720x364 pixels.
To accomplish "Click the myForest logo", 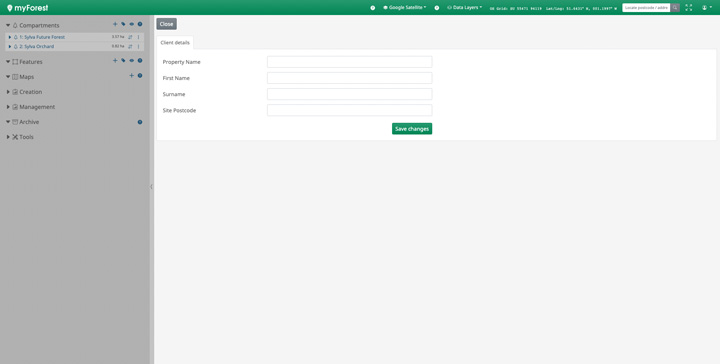I will [x=28, y=8].
